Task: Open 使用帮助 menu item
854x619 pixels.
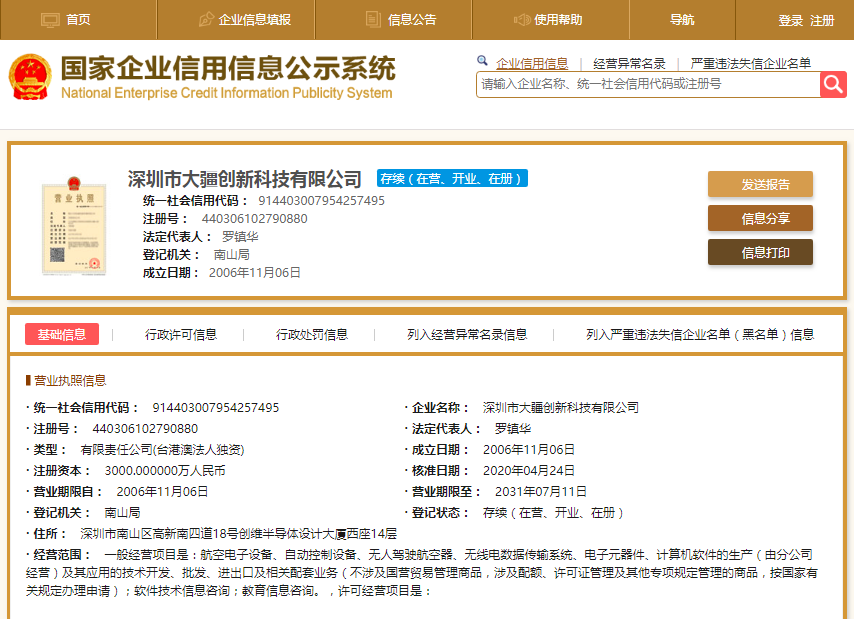Action: [x=558, y=20]
